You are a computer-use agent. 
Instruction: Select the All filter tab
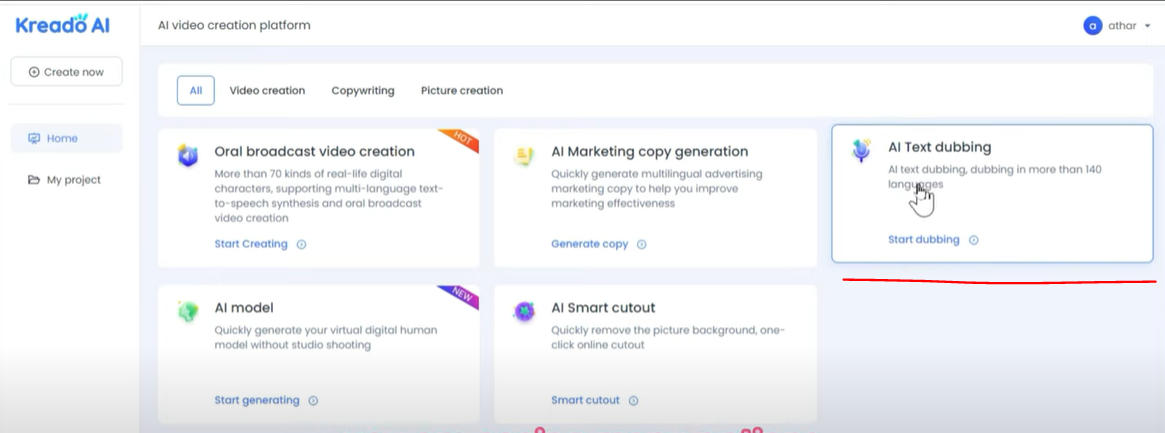pos(196,91)
